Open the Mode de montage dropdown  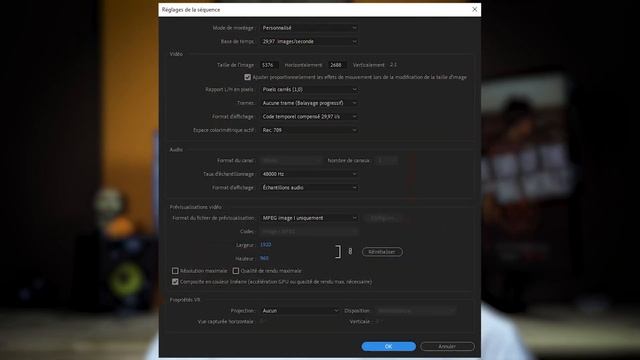[x=309, y=28]
